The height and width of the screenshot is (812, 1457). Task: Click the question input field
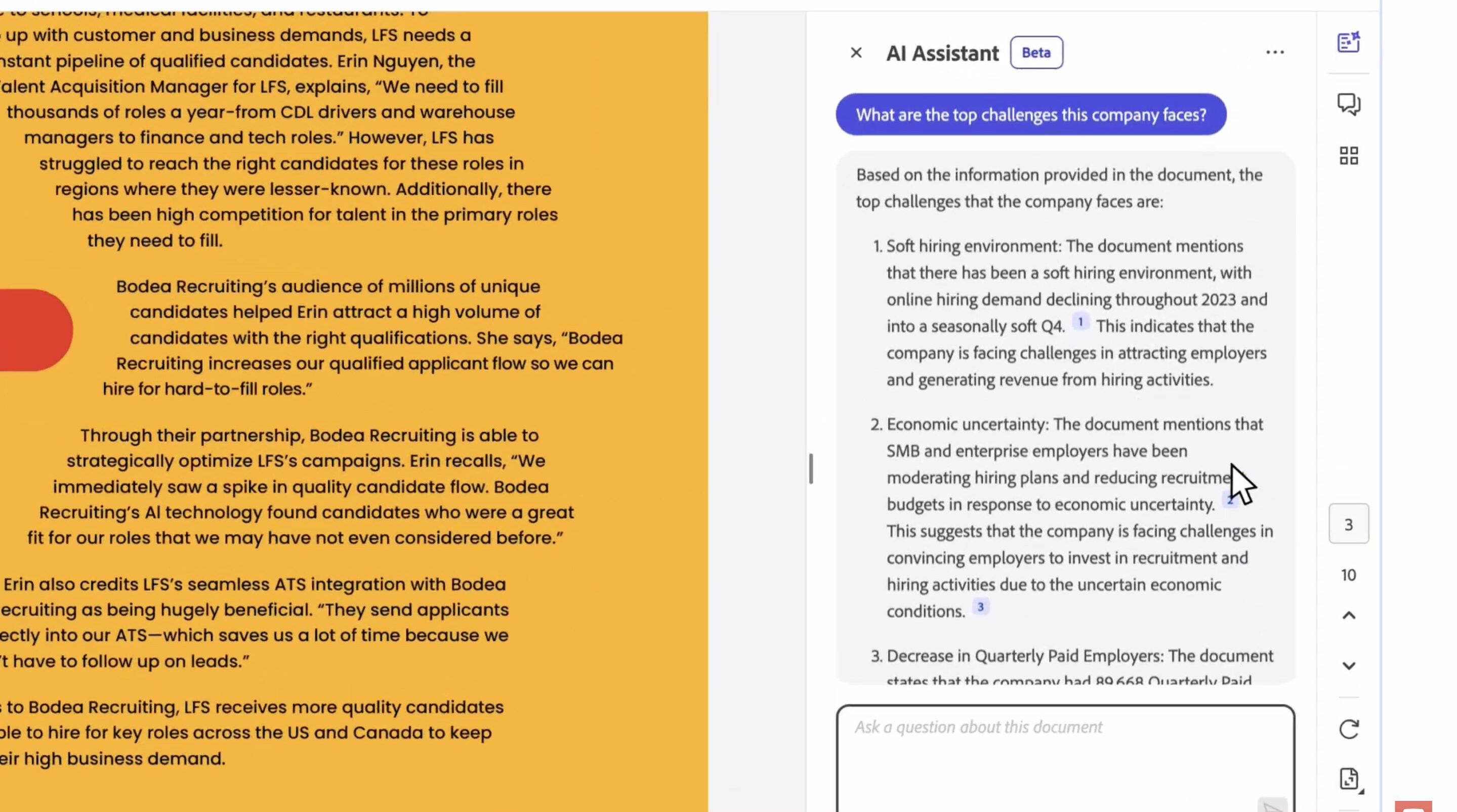point(1066,758)
